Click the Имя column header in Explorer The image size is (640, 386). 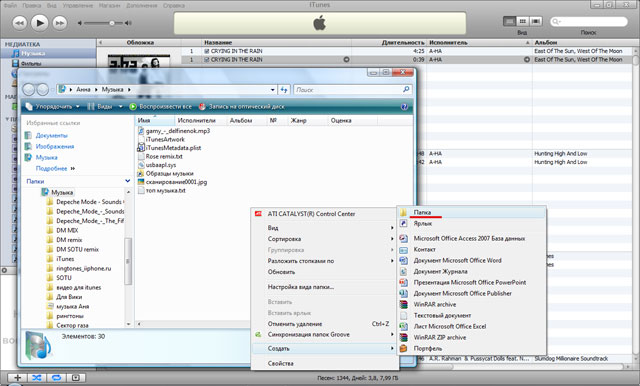(x=154, y=120)
